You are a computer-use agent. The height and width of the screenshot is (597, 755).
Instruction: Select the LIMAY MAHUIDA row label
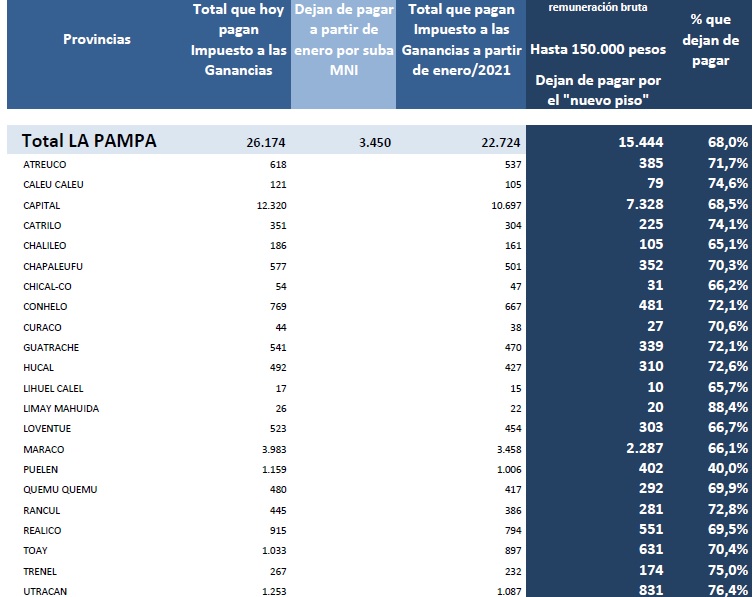(61, 409)
